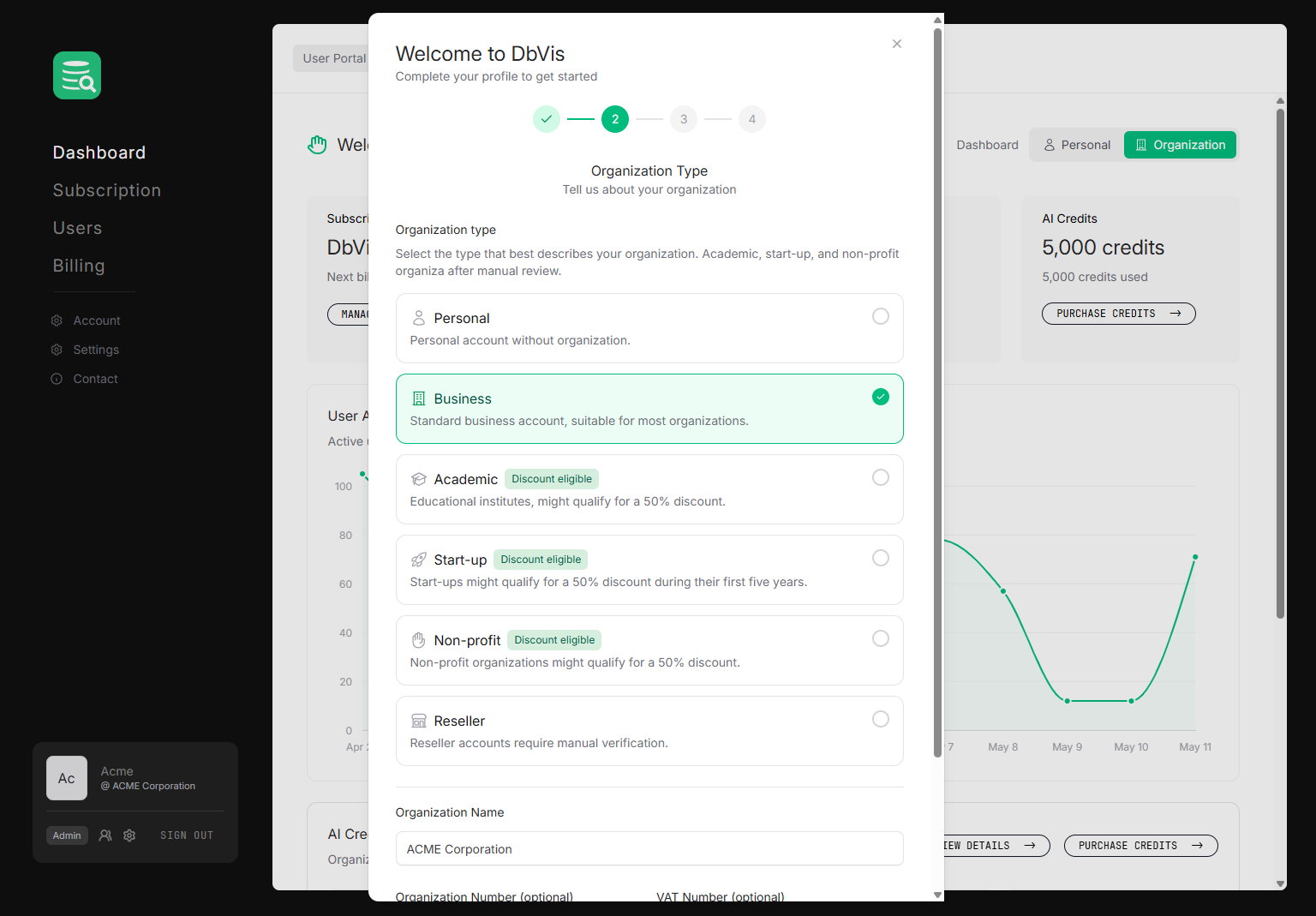
Task: Click the waving hand icon by the Welcome heading
Action: tap(318, 145)
